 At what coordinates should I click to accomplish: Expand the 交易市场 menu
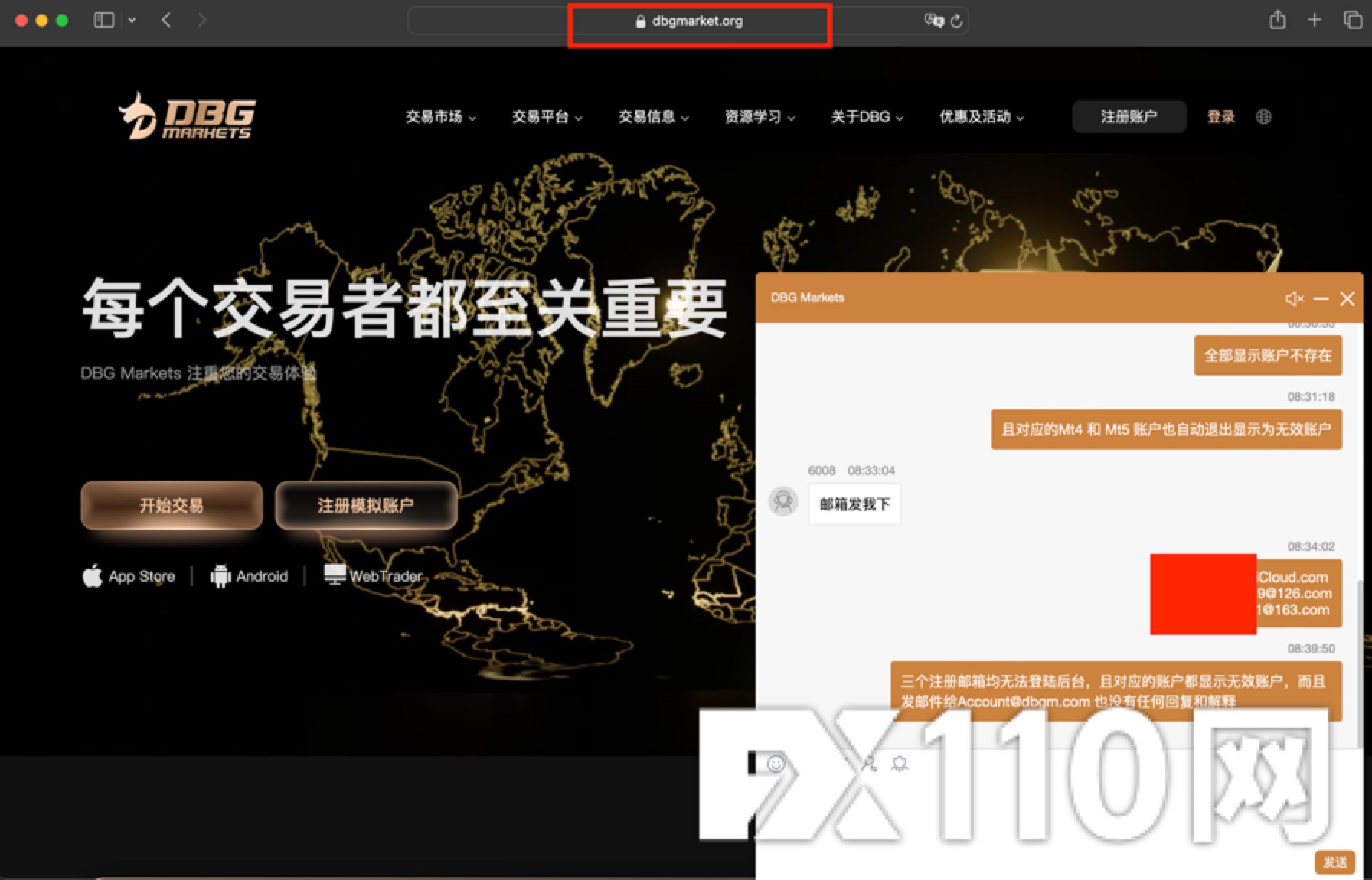point(440,117)
